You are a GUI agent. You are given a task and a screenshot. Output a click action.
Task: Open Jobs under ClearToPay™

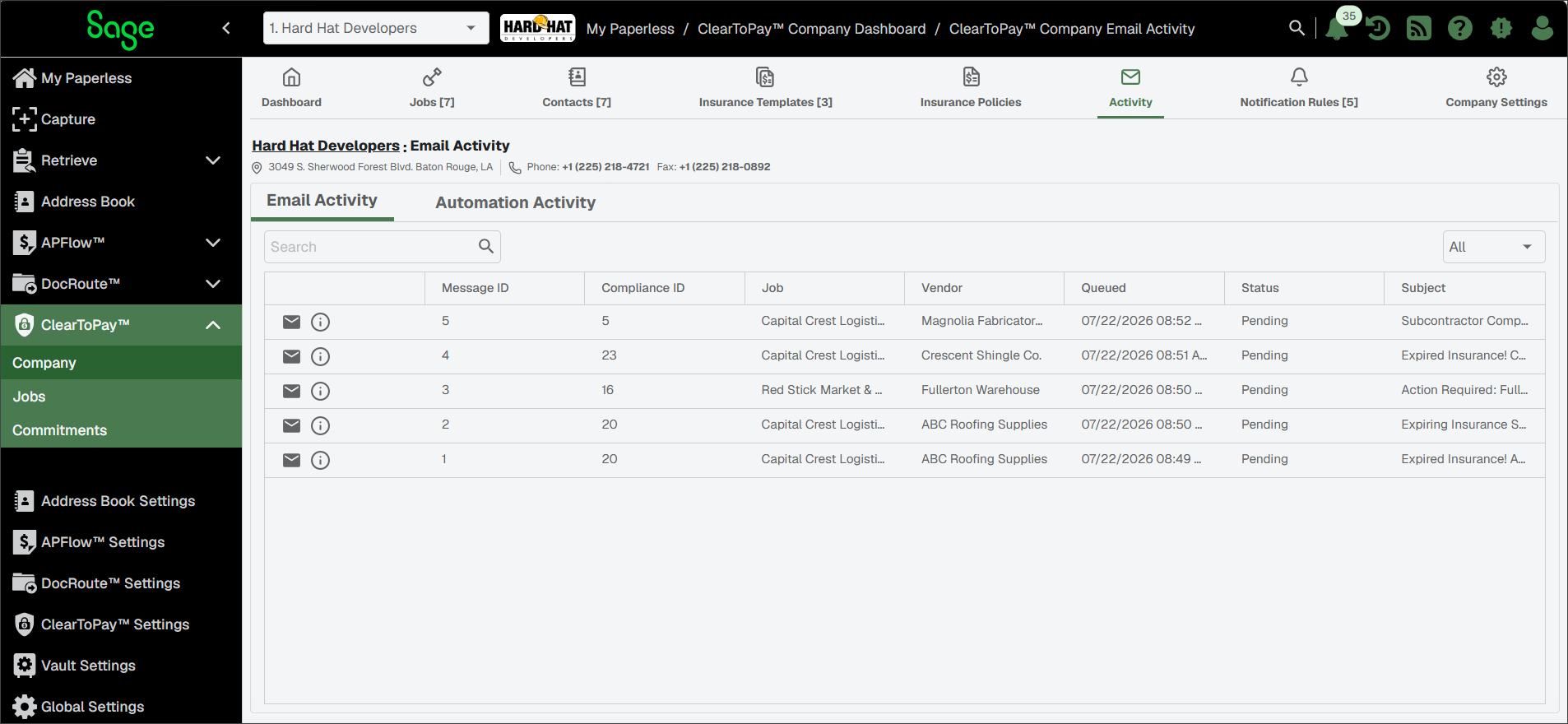pyautogui.click(x=121, y=397)
